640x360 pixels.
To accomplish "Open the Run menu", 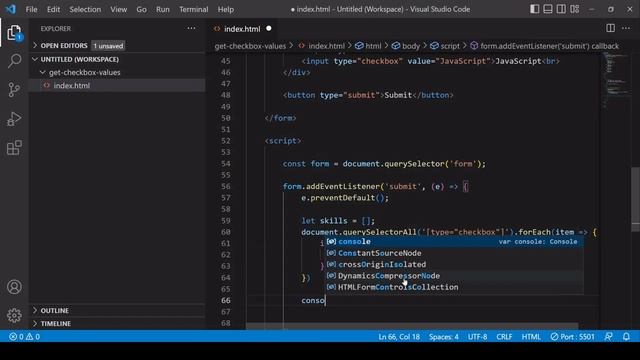I will (162, 9).
